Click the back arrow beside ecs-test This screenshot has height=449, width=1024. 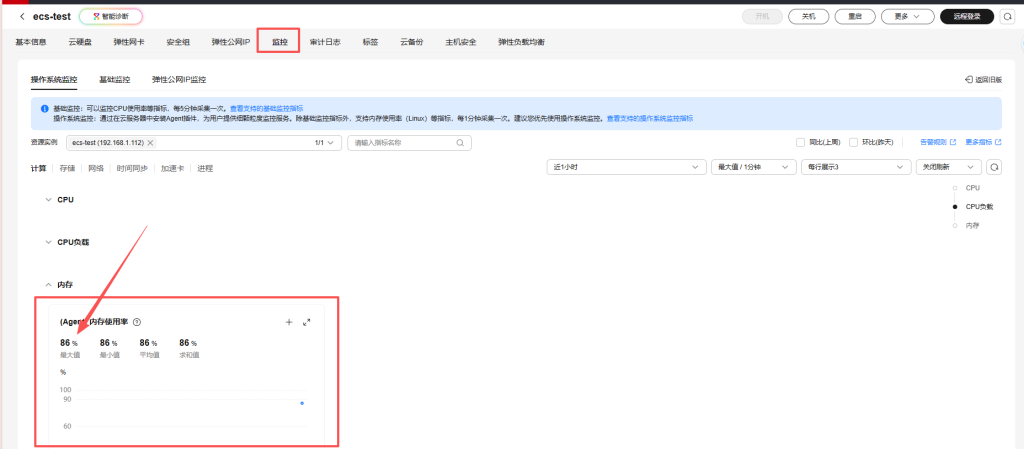23,16
